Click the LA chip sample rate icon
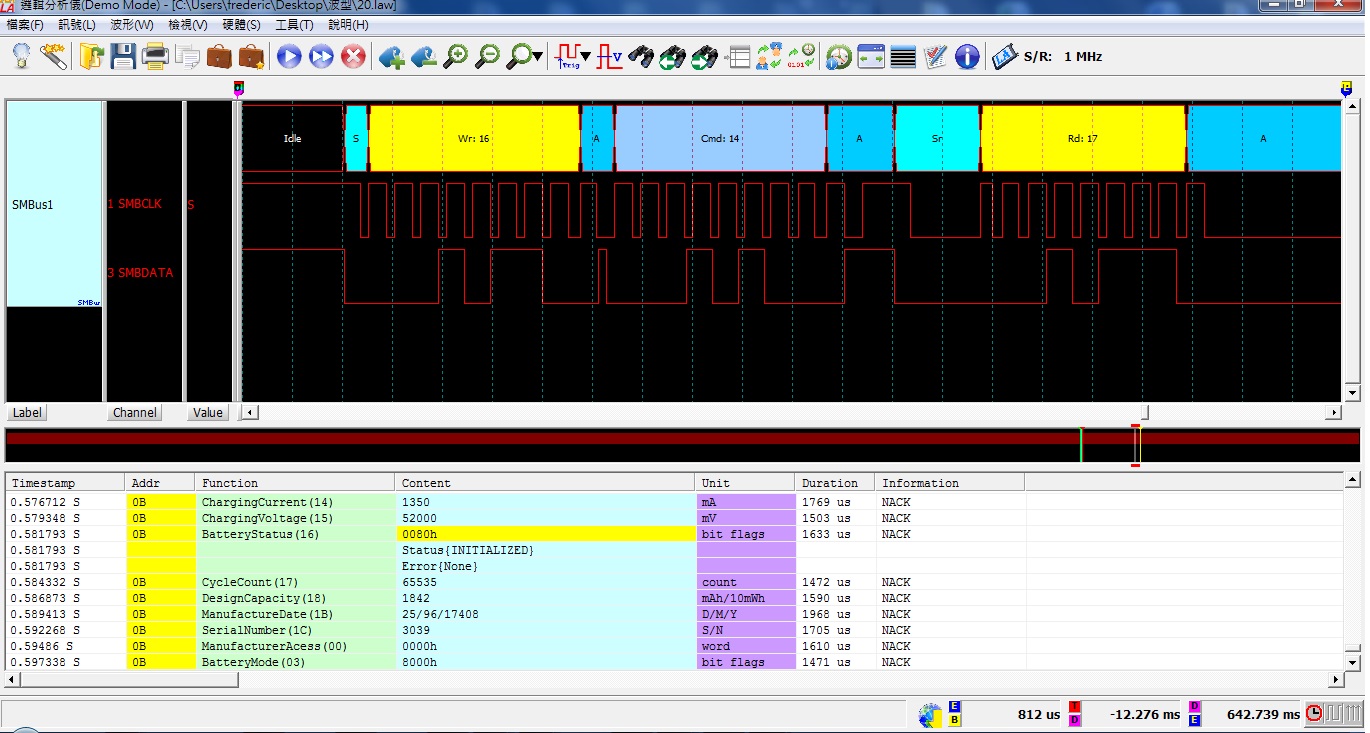Image resolution: width=1370 pixels, height=733 pixels. pyautogui.click(x=1005, y=56)
